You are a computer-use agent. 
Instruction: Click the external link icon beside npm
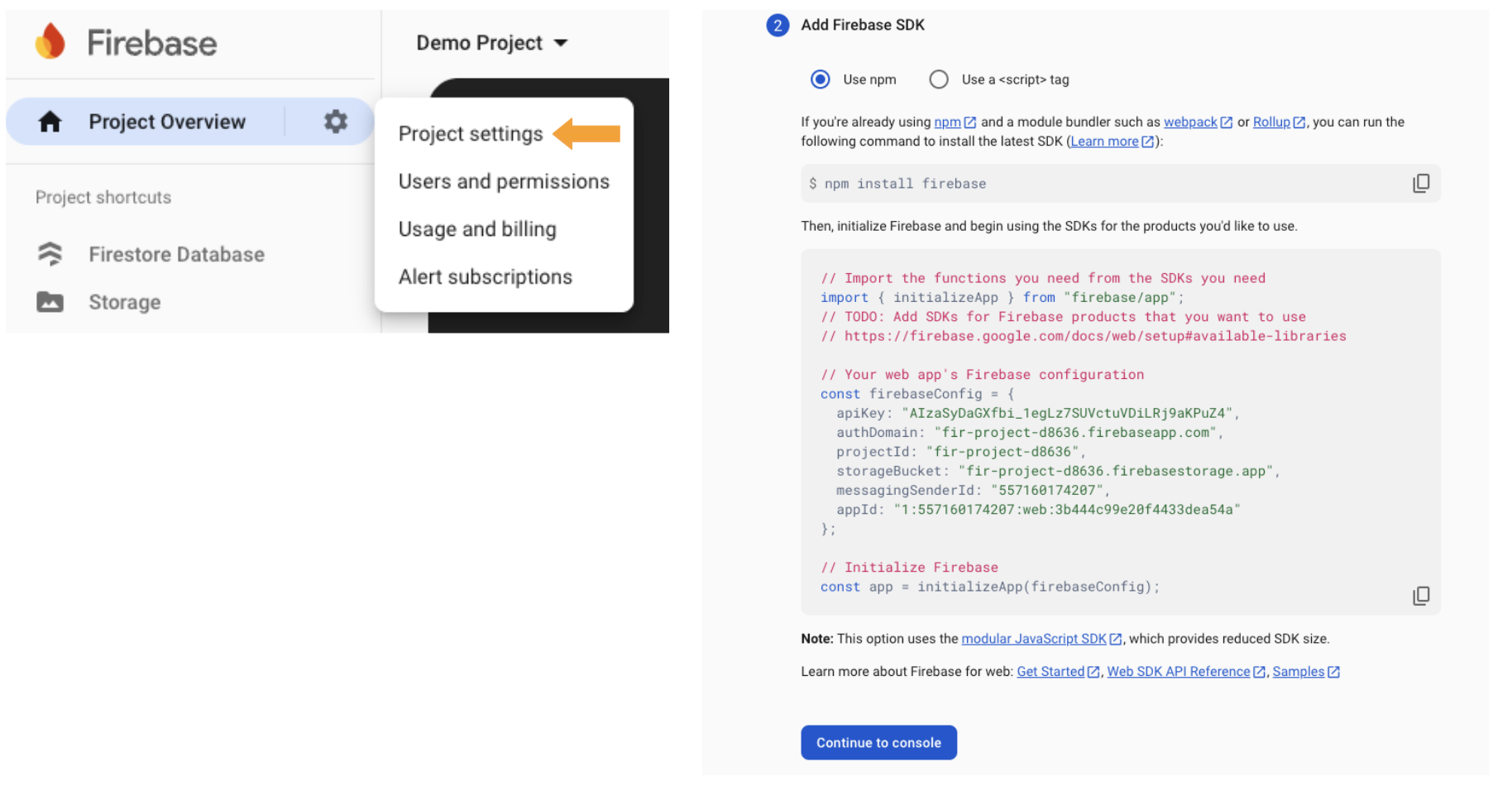point(970,122)
